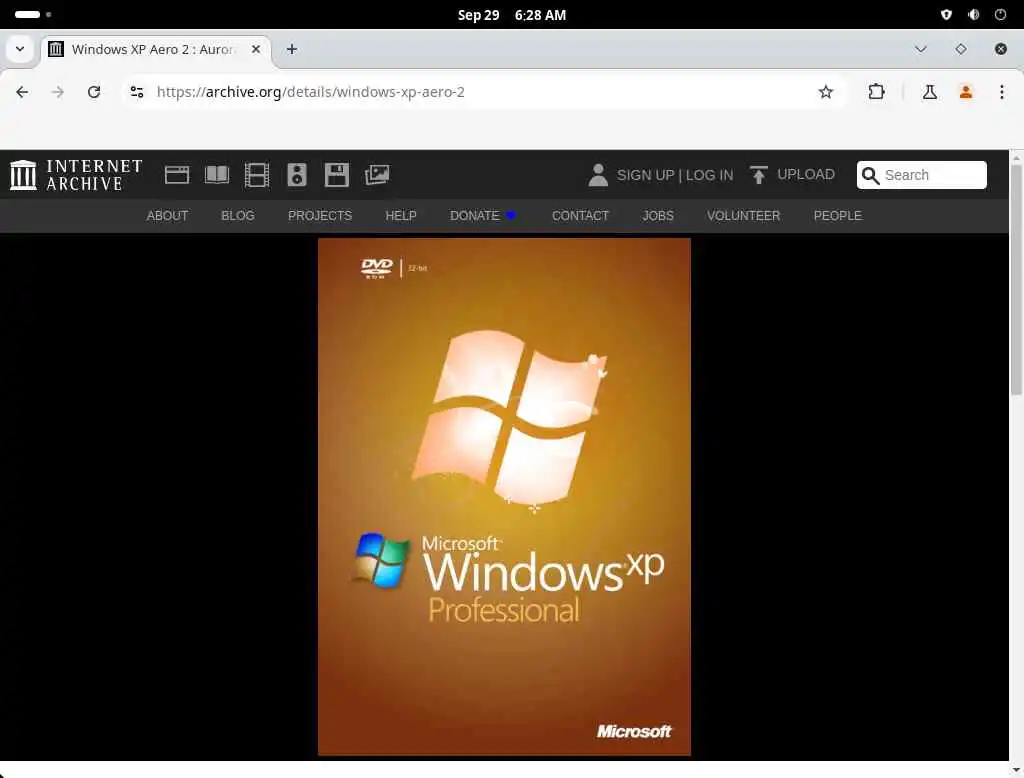Viewport: 1024px width, 778px height.
Task: Click the address bar URL
Action: click(x=311, y=92)
